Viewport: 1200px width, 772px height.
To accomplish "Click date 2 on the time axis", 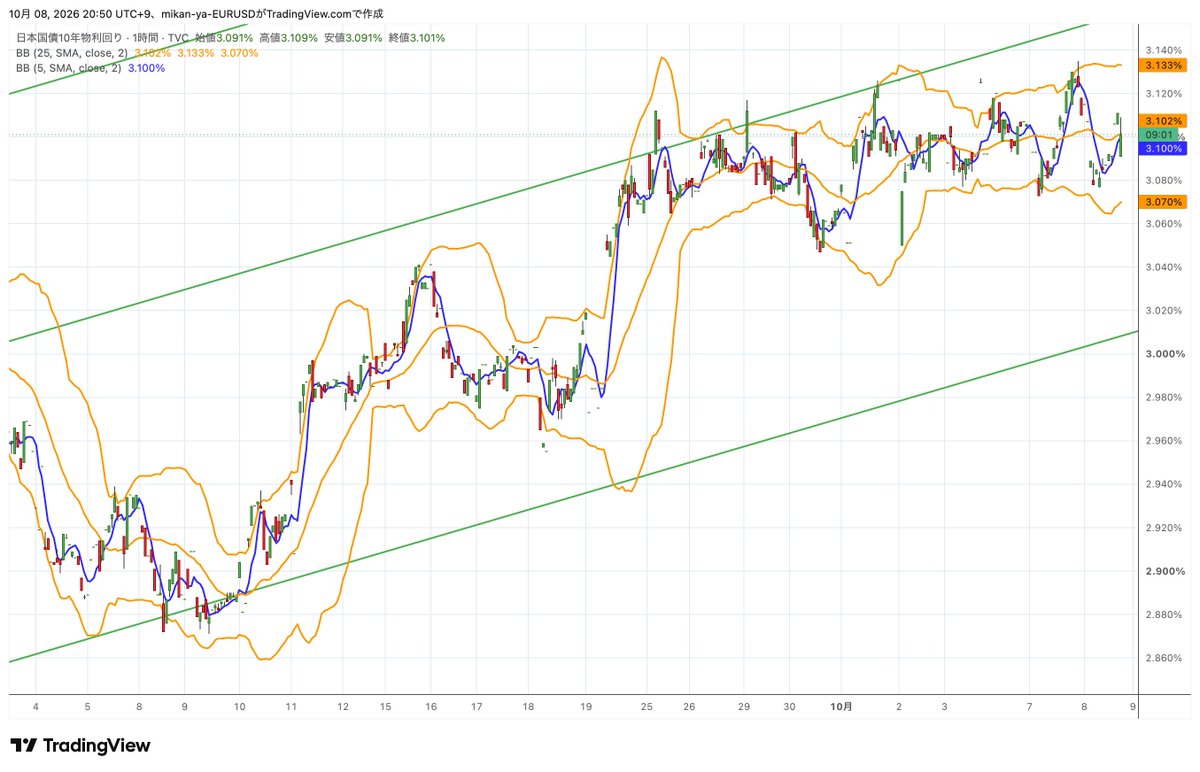I will click(899, 707).
